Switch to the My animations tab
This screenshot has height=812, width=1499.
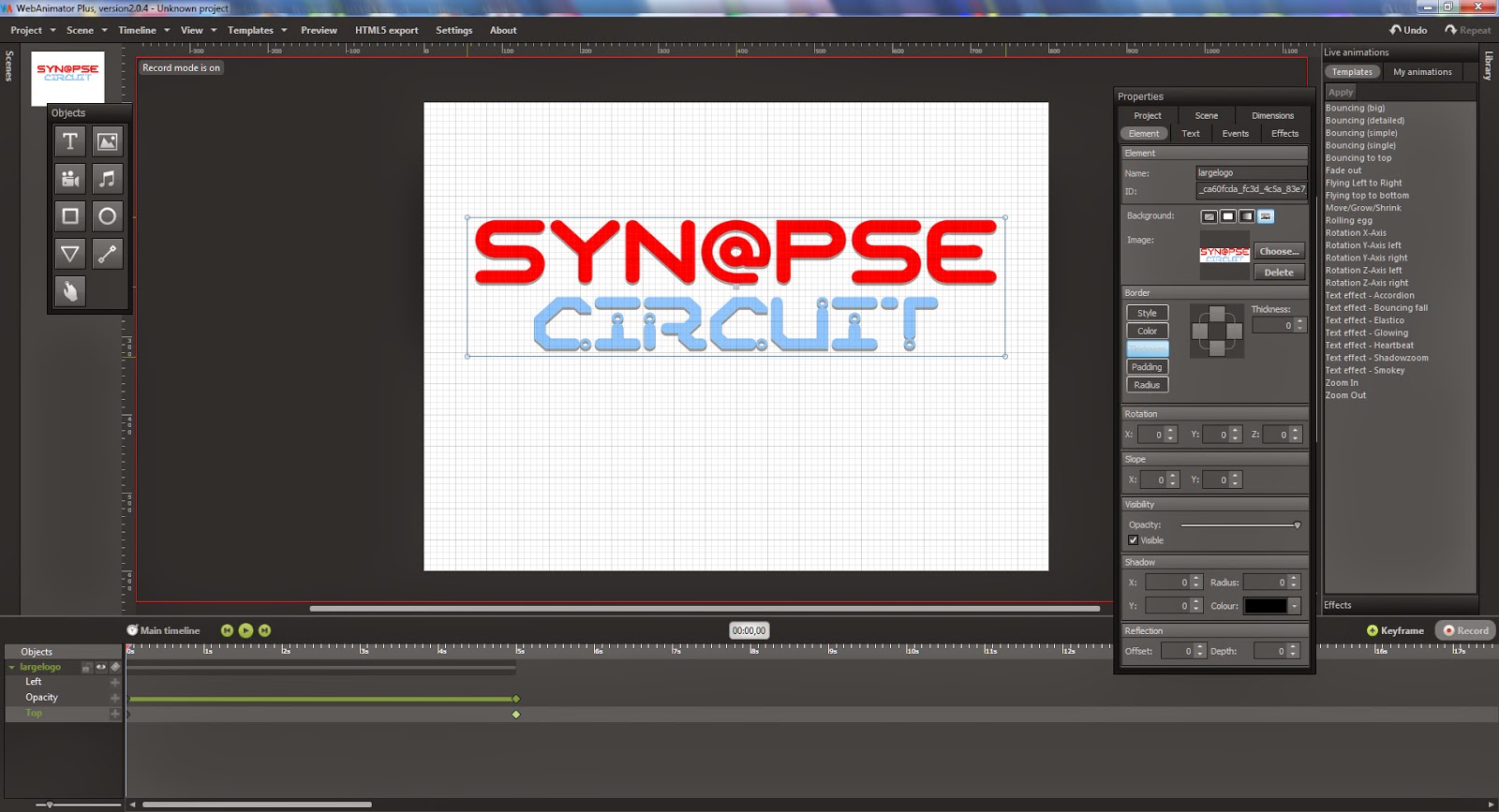click(x=1422, y=72)
